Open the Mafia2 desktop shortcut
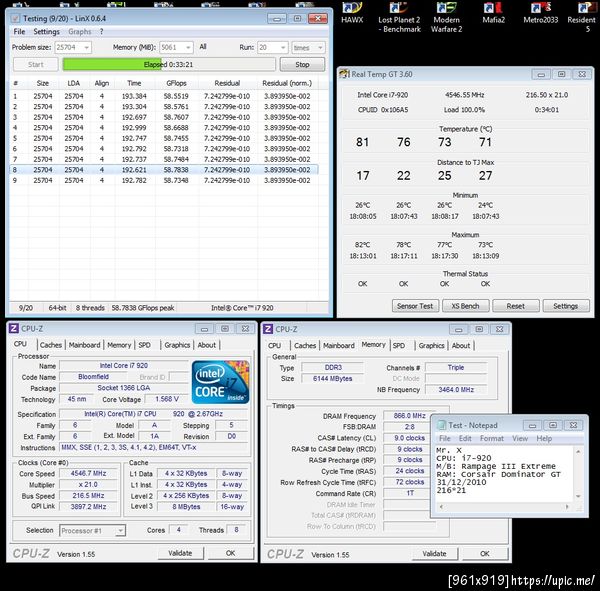The width and height of the screenshot is (600, 591). tap(493, 13)
